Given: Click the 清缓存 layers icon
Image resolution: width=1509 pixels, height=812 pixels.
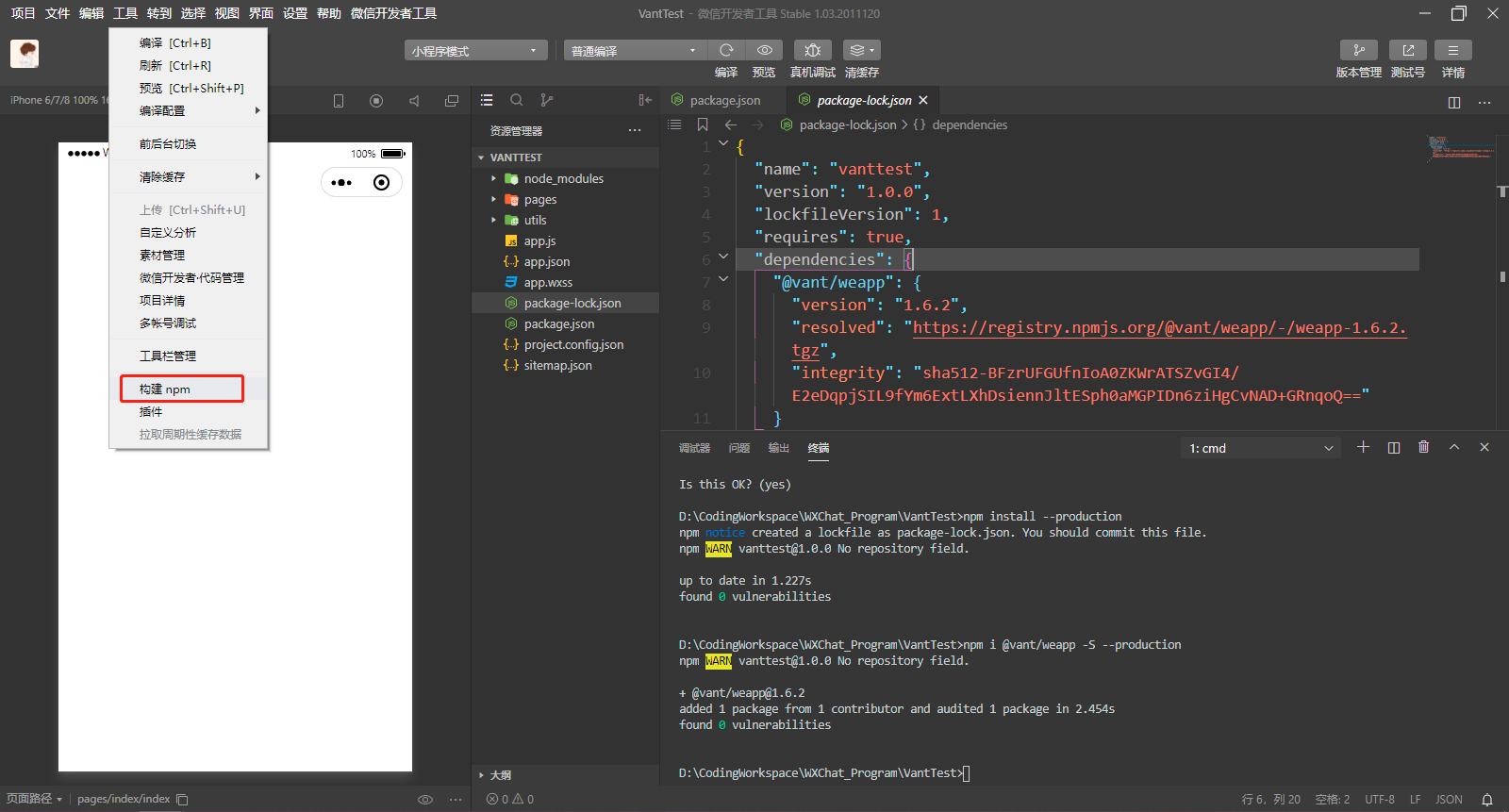Looking at the screenshot, I should [x=861, y=50].
